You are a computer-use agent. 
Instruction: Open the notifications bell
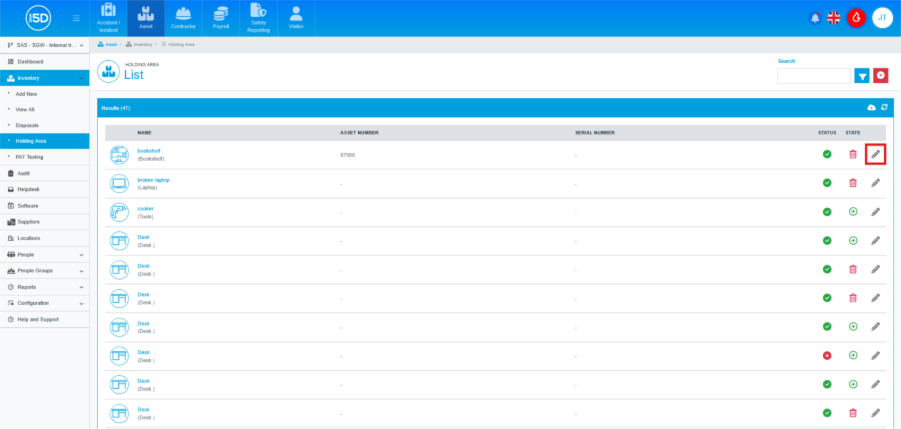pyautogui.click(x=814, y=18)
